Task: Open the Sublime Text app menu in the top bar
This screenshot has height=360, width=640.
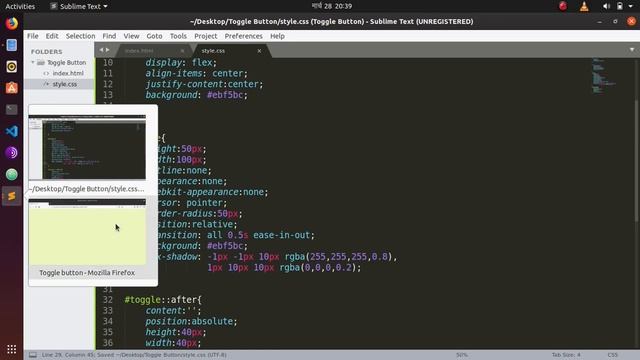Action: coord(80,6)
